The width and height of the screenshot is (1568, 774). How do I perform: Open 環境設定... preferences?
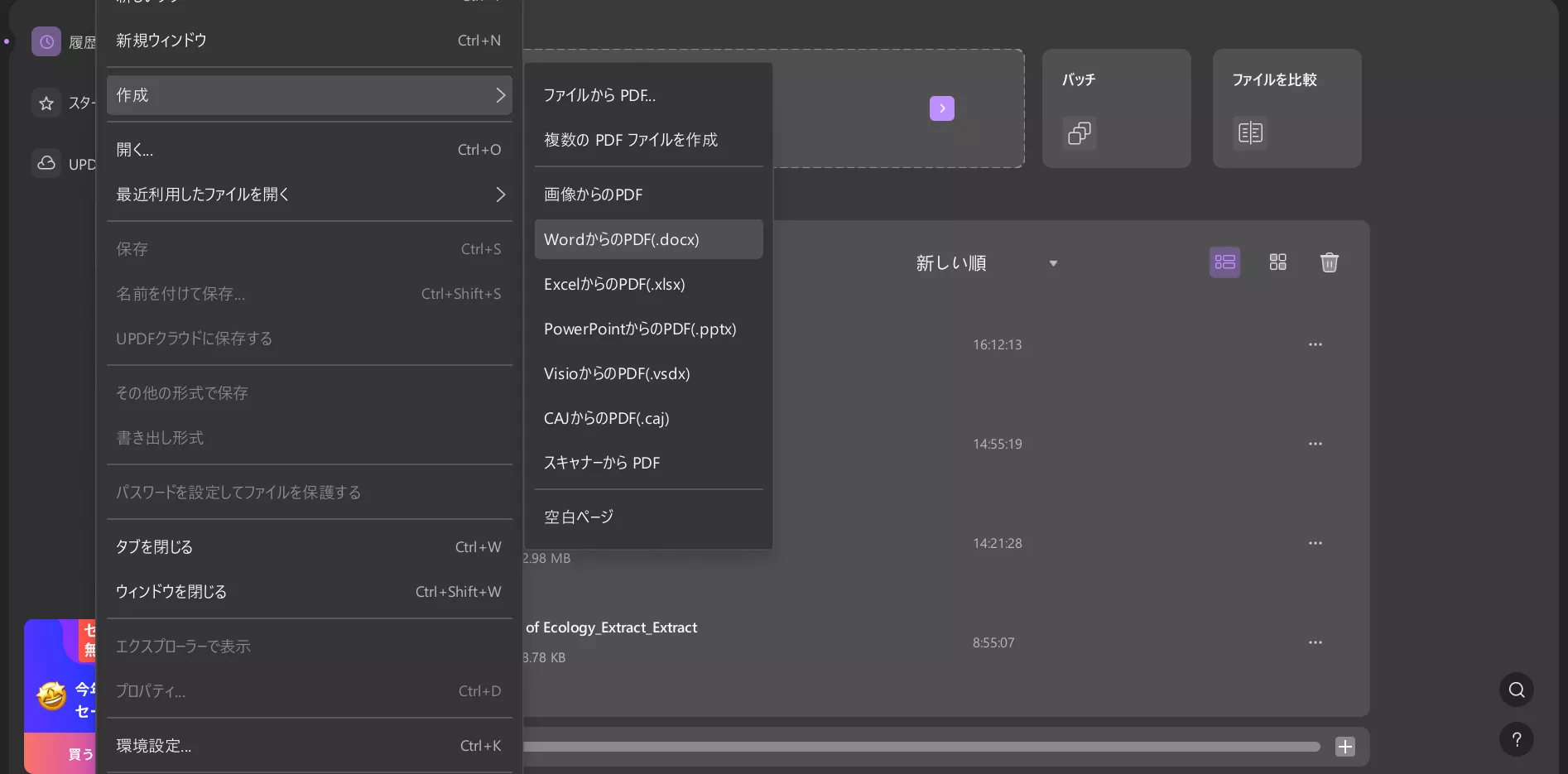click(310, 746)
